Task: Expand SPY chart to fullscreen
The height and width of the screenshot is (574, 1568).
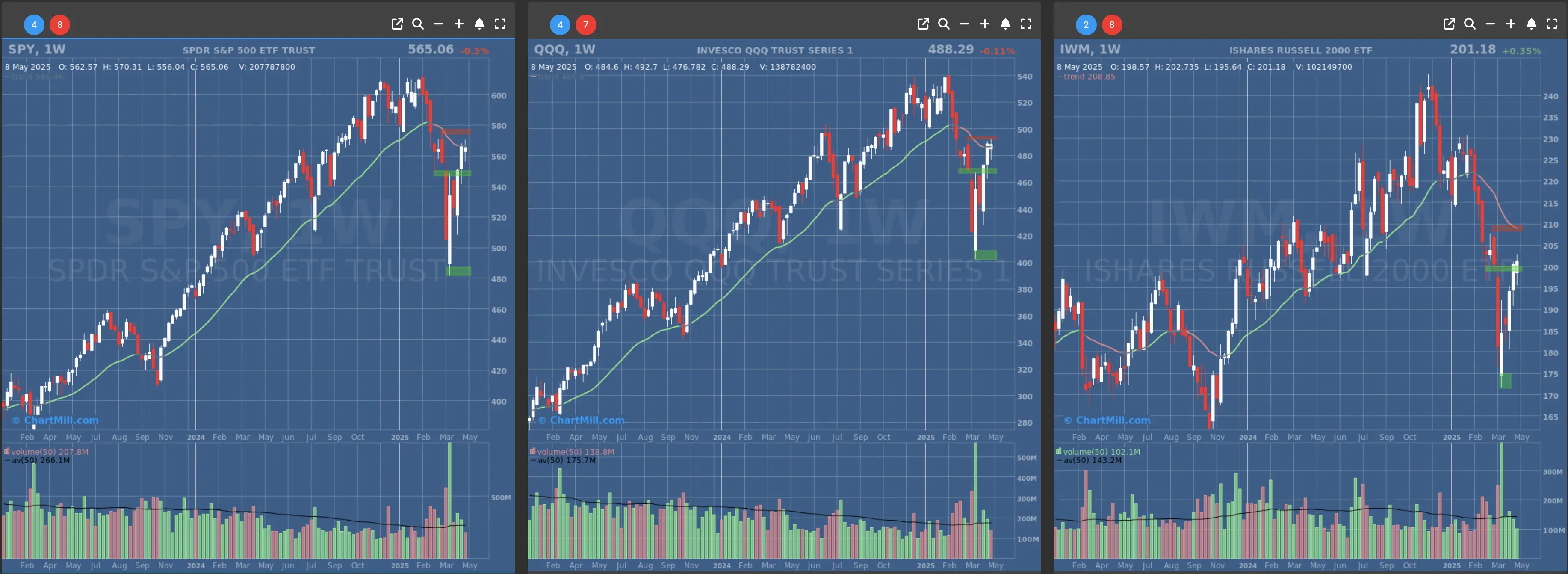Action: 500,24
